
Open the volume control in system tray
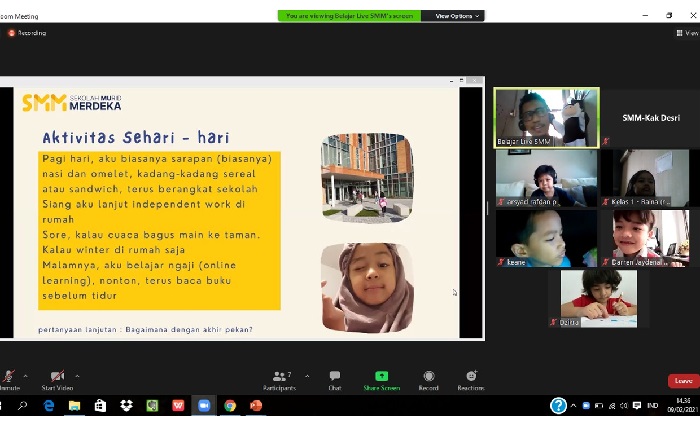pyautogui.click(x=624, y=406)
